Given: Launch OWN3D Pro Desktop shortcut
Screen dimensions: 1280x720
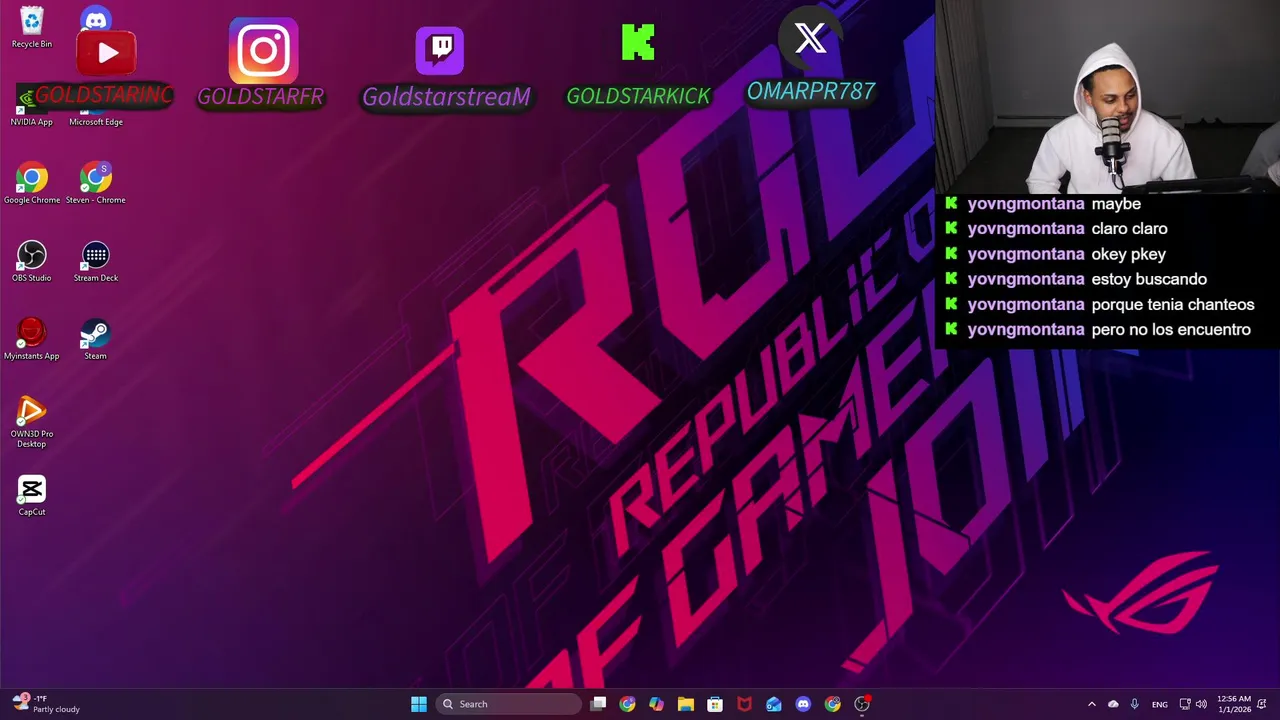Looking at the screenshot, I should pos(32,422).
